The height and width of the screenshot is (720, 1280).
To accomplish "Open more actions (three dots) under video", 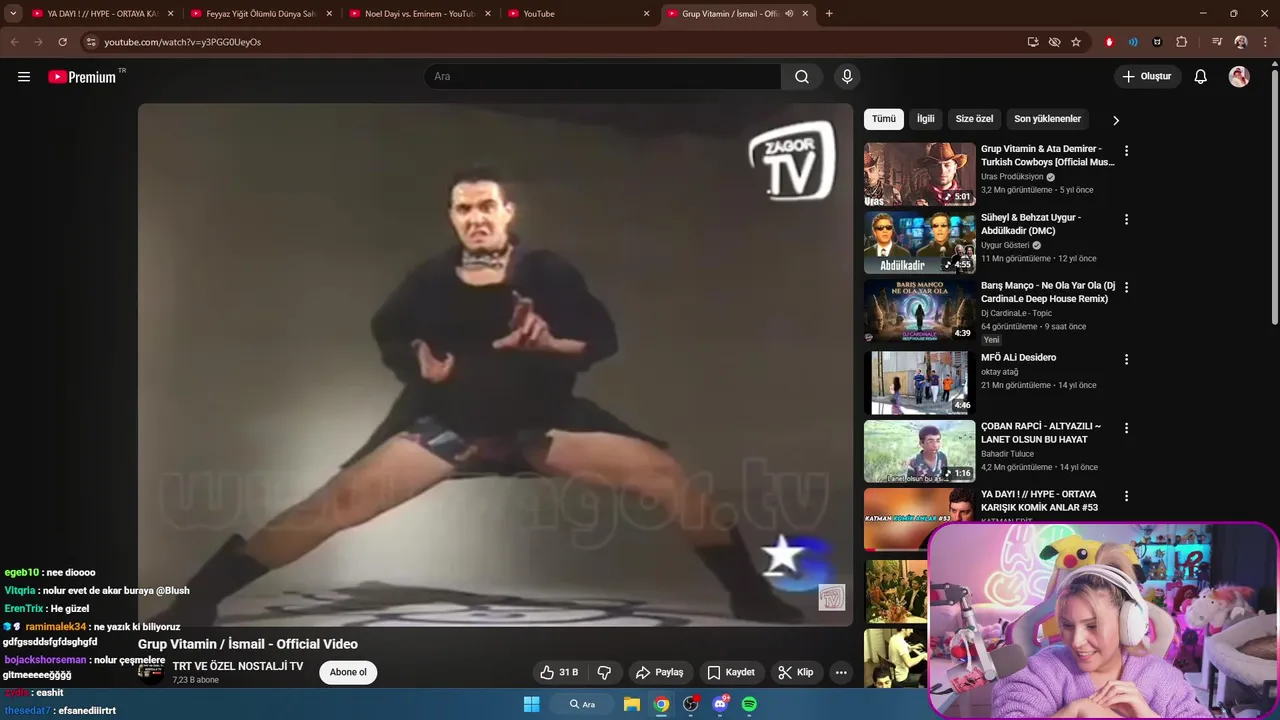I will [841, 672].
